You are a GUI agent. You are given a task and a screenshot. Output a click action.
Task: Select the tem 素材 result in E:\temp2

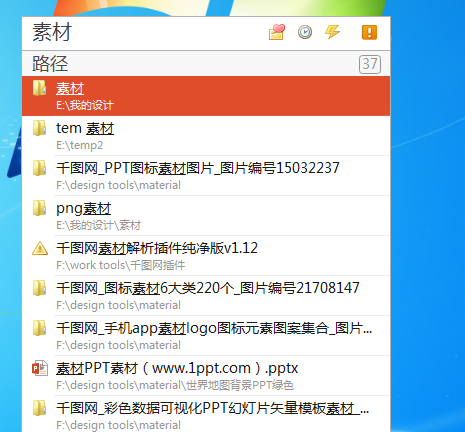pyautogui.click(x=206, y=136)
